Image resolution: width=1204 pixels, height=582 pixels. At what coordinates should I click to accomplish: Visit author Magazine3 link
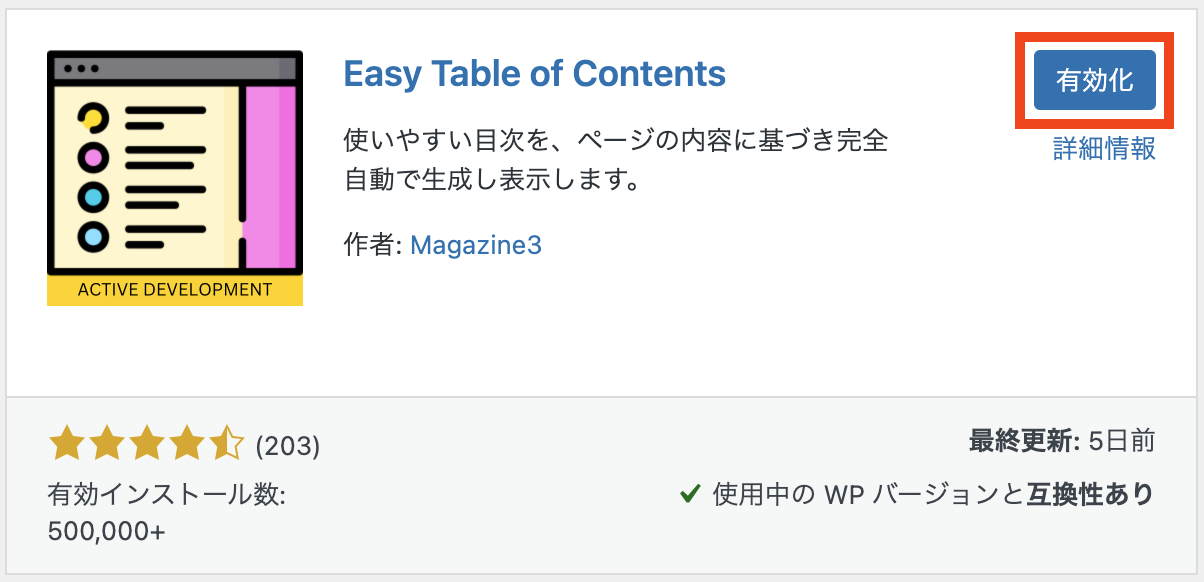476,245
